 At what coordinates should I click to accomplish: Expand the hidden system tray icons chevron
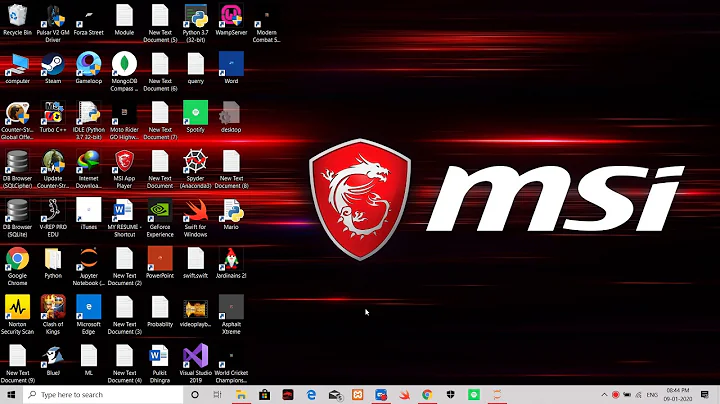click(604, 395)
